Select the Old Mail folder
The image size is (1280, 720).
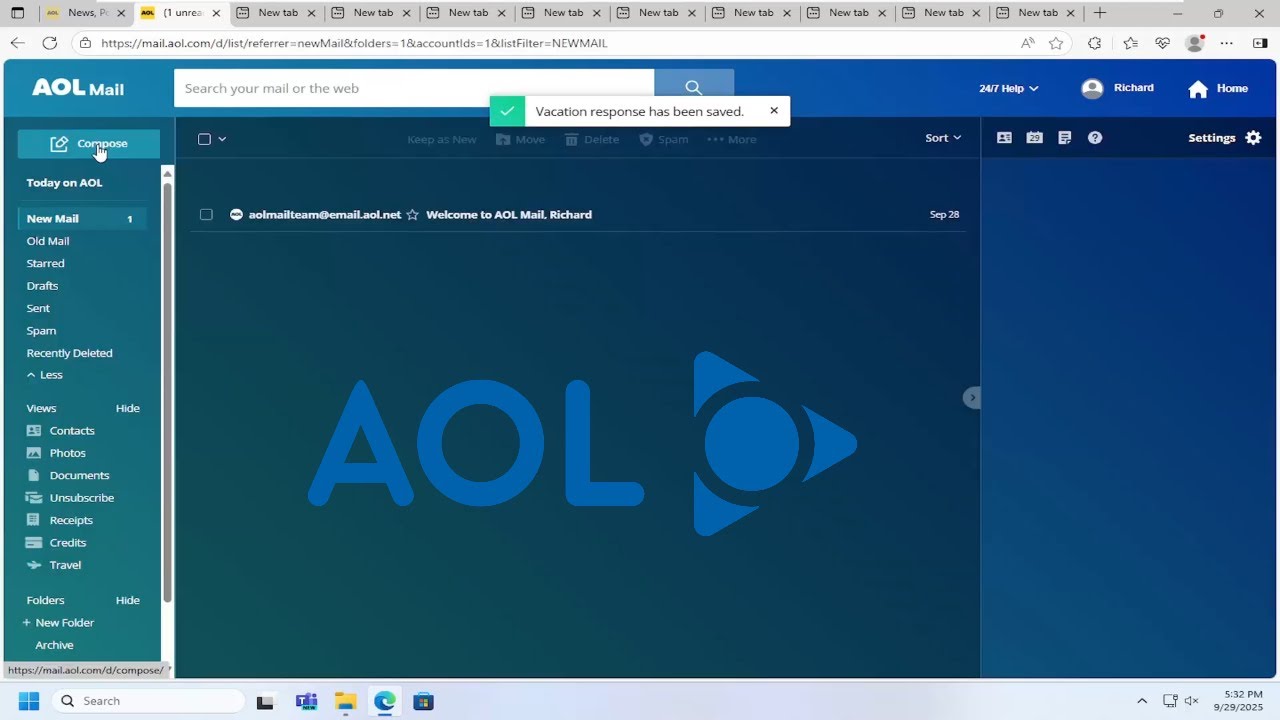[x=48, y=241]
